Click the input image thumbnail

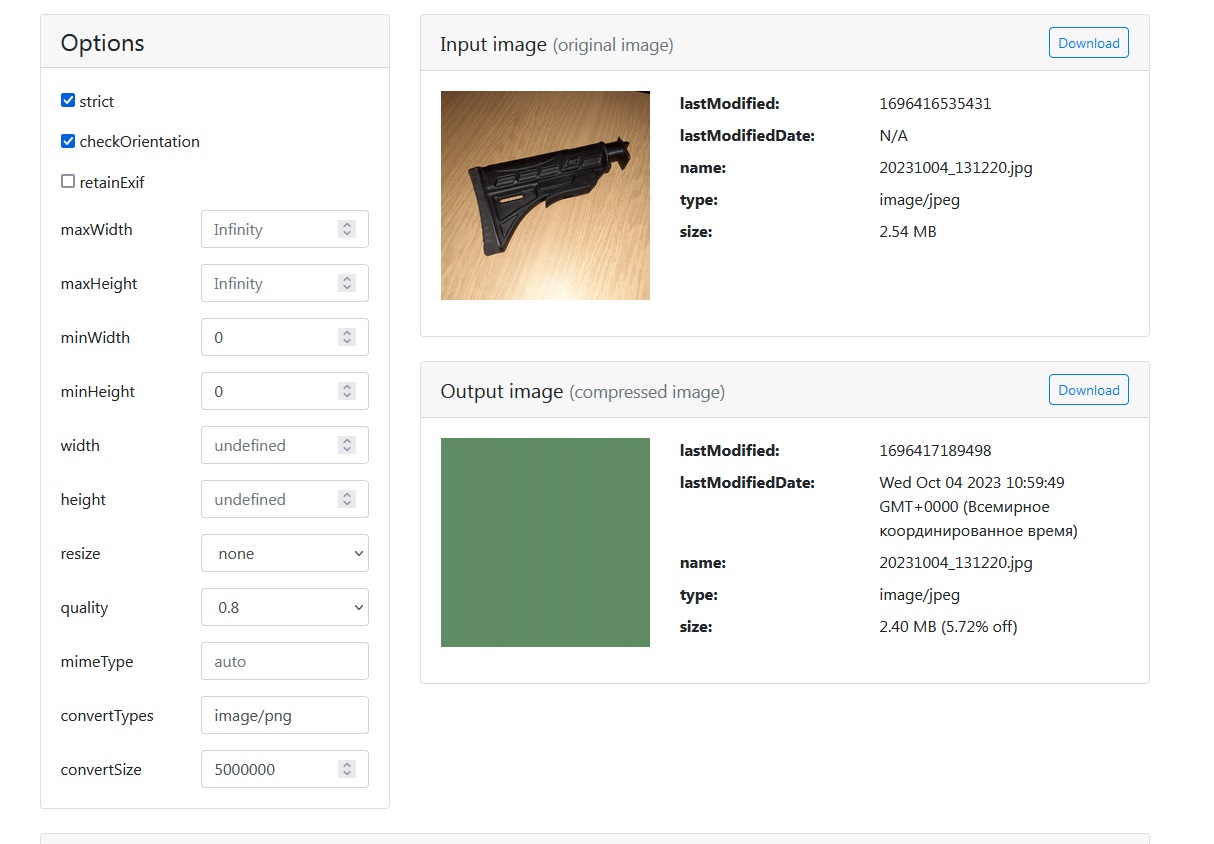coord(545,196)
